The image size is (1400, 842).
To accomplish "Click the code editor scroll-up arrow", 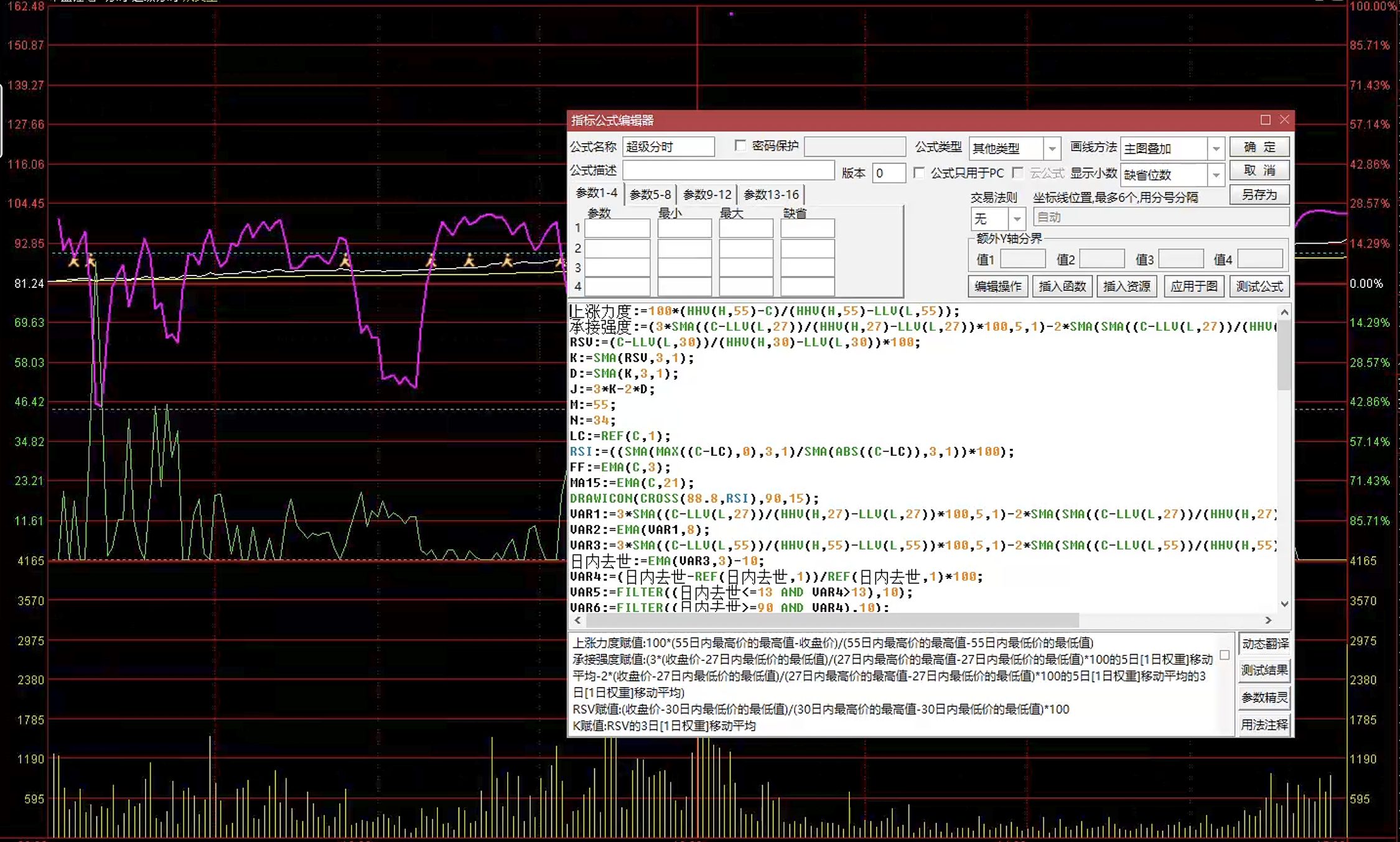I will point(1284,312).
